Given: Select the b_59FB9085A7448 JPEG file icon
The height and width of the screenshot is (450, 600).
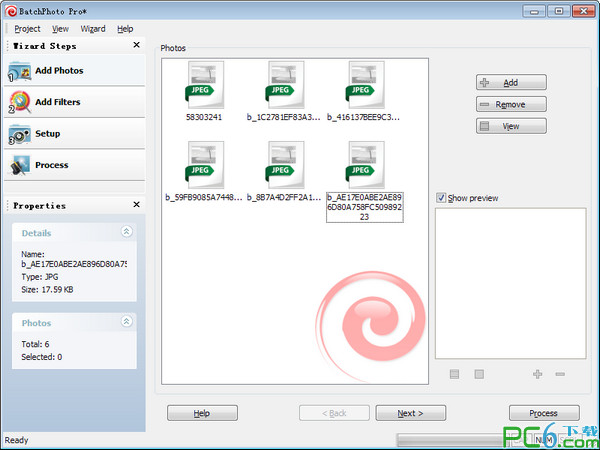Looking at the screenshot, I should (205, 165).
